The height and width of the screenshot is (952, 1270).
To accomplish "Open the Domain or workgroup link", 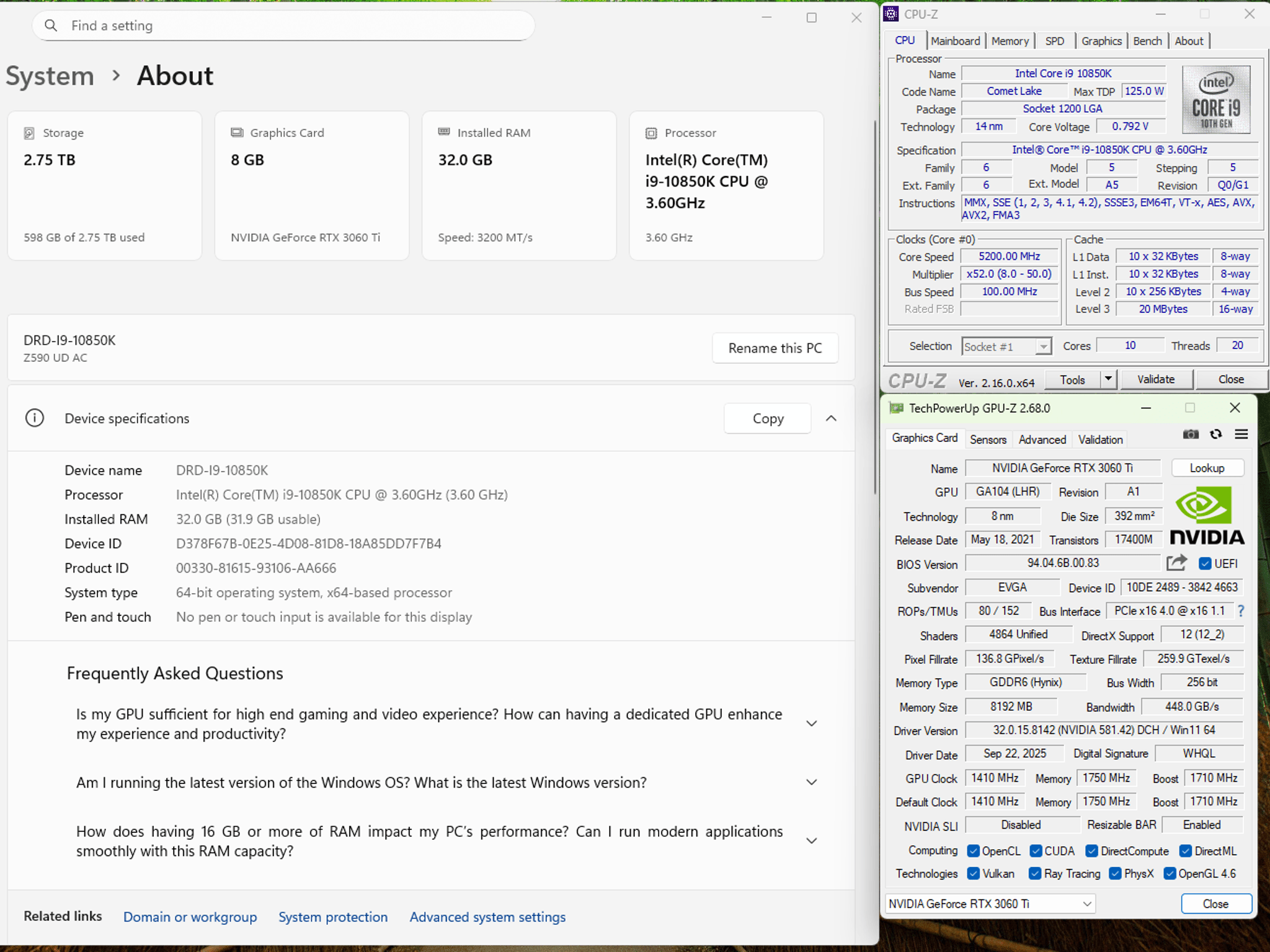I will point(190,917).
